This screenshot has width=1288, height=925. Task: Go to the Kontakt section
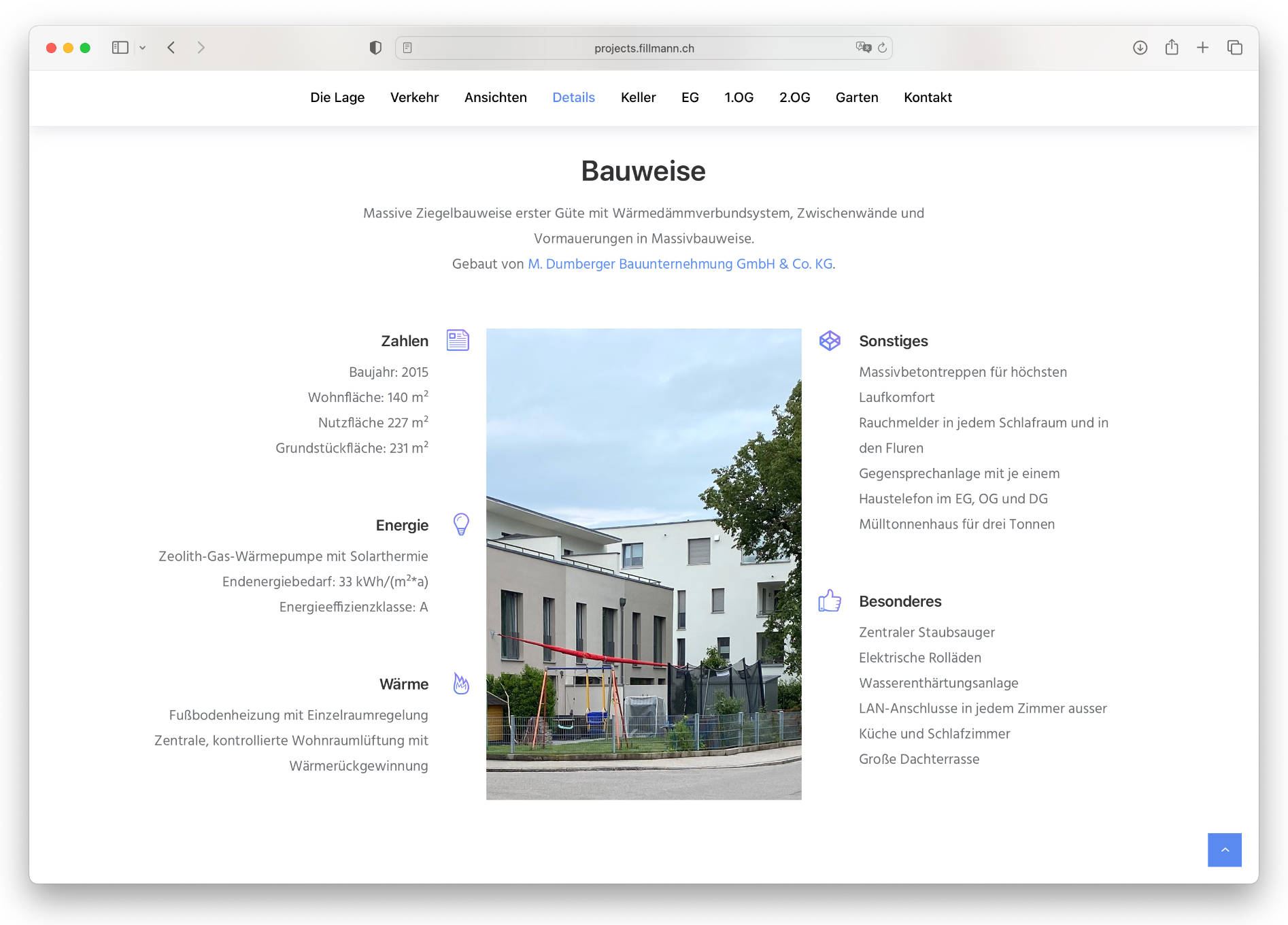point(927,97)
